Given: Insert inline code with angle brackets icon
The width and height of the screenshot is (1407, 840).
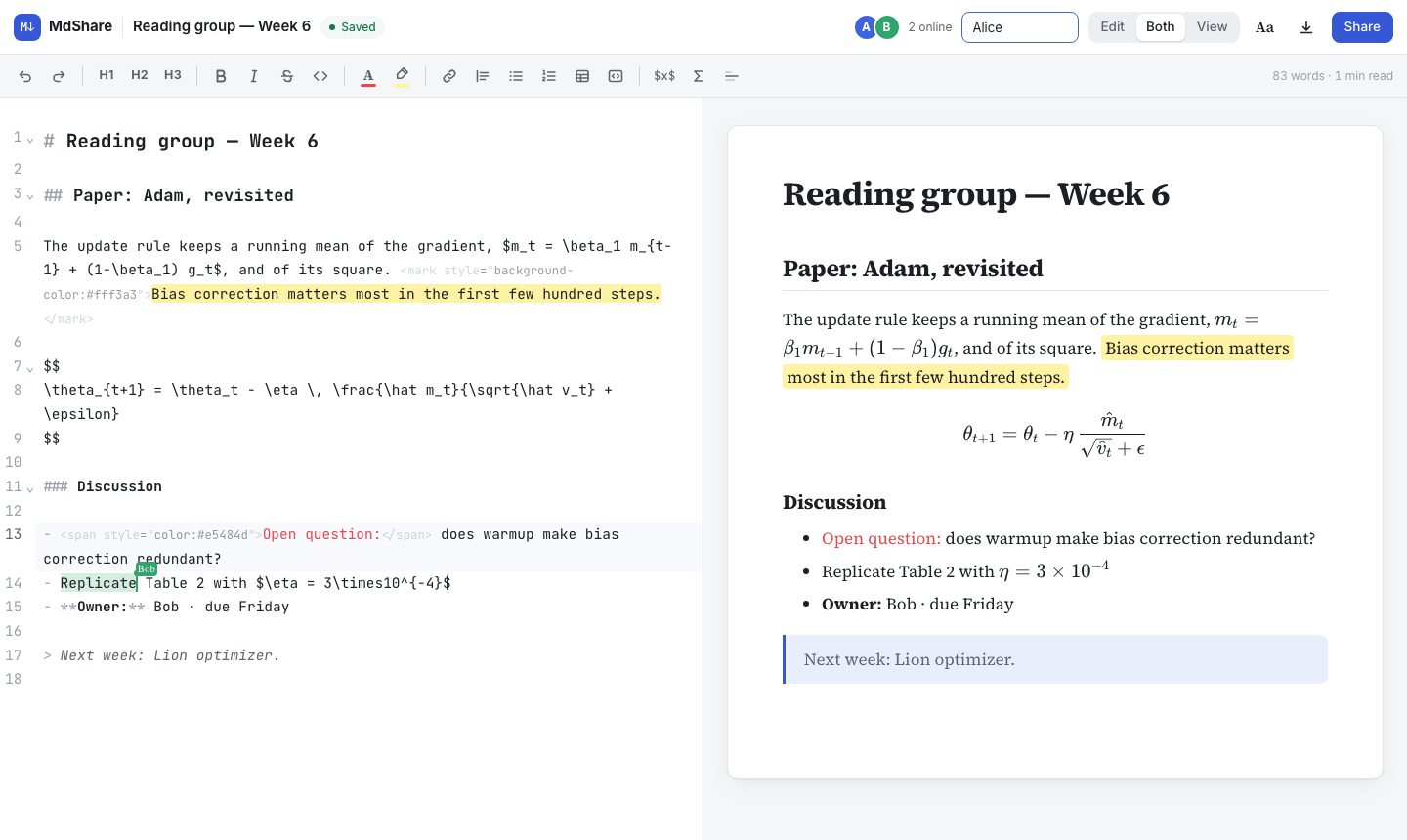Looking at the screenshot, I should [x=320, y=76].
